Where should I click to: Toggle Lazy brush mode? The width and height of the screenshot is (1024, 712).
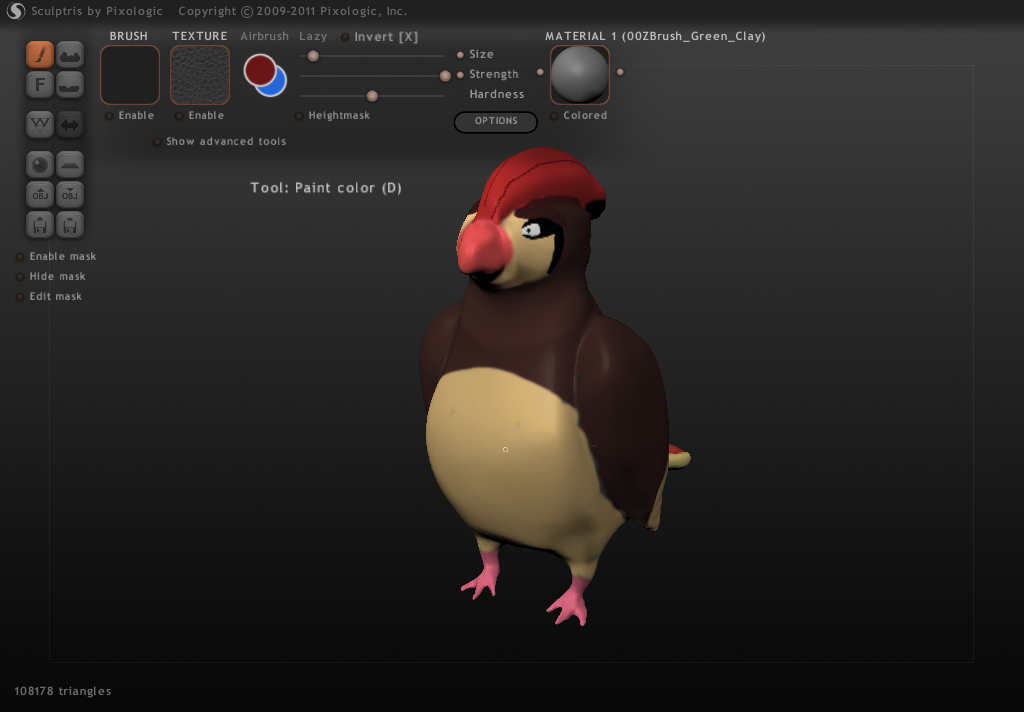(313, 37)
